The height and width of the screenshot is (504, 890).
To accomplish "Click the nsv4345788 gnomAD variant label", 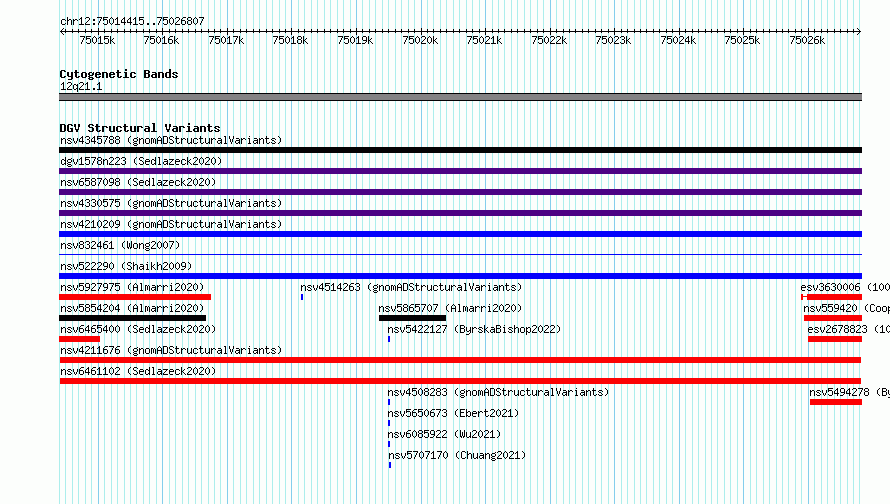I will coord(171,140).
